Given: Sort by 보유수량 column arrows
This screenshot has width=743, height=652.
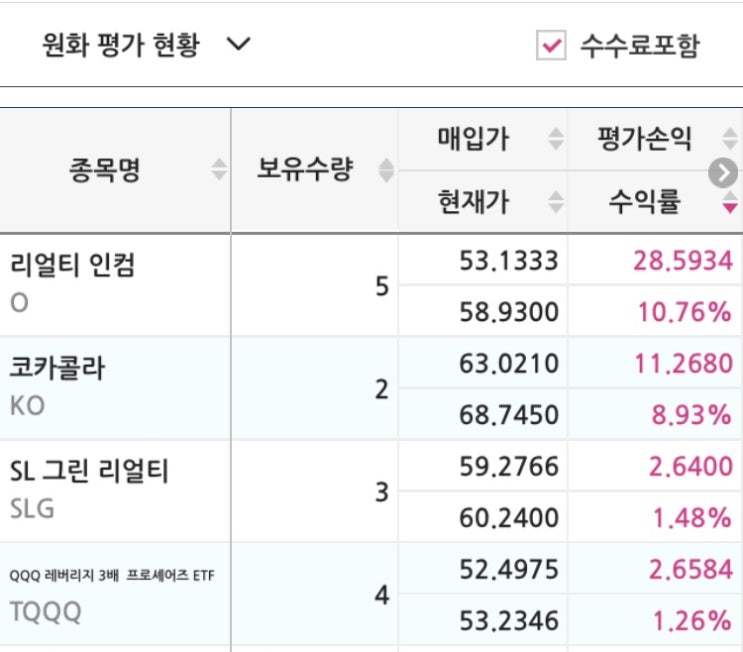Looking at the screenshot, I should point(386,171).
